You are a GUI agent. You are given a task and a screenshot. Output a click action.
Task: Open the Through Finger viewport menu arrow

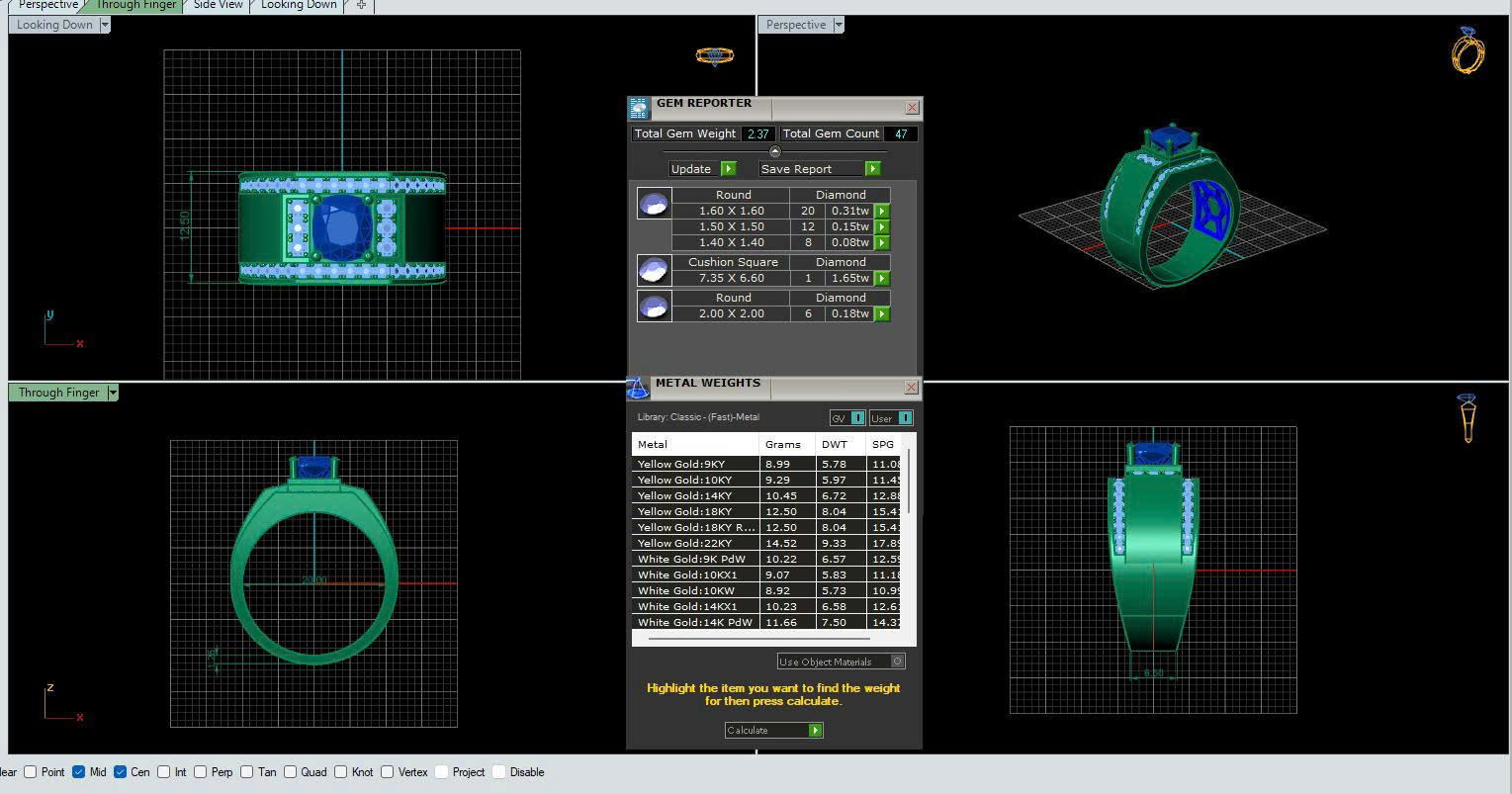pos(113,393)
